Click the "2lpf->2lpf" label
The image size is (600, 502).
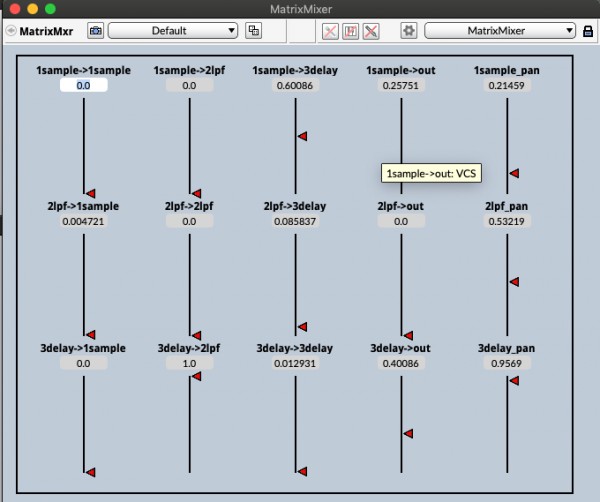tap(189, 206)
